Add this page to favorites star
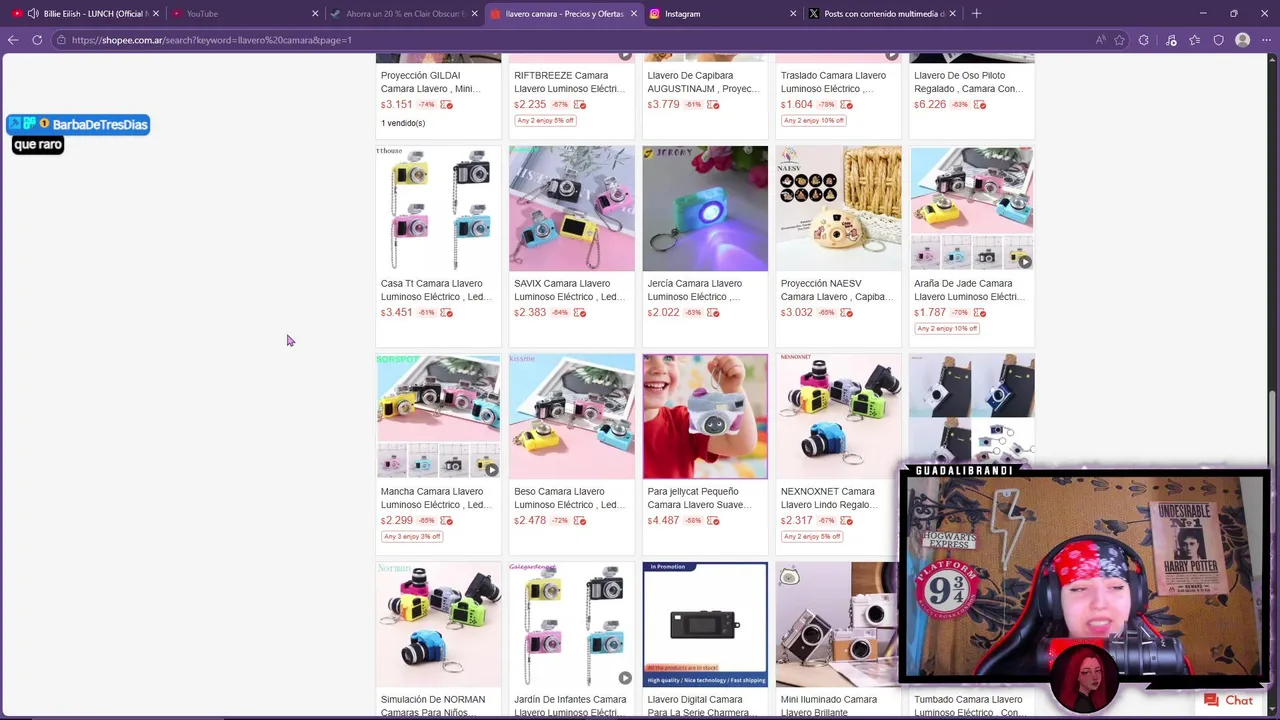 [1119, 40]
